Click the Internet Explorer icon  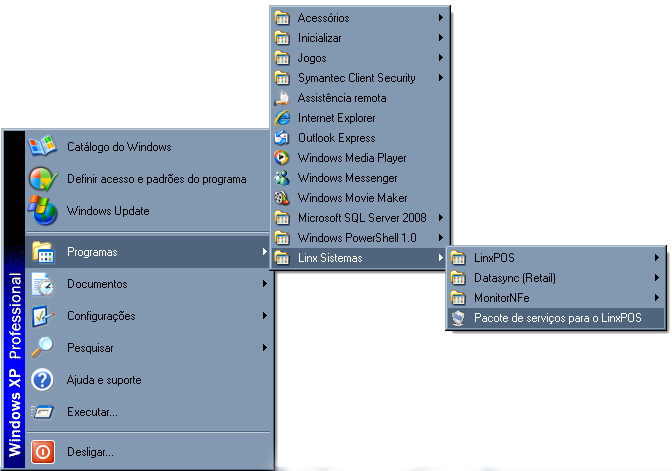pos(282,118)
